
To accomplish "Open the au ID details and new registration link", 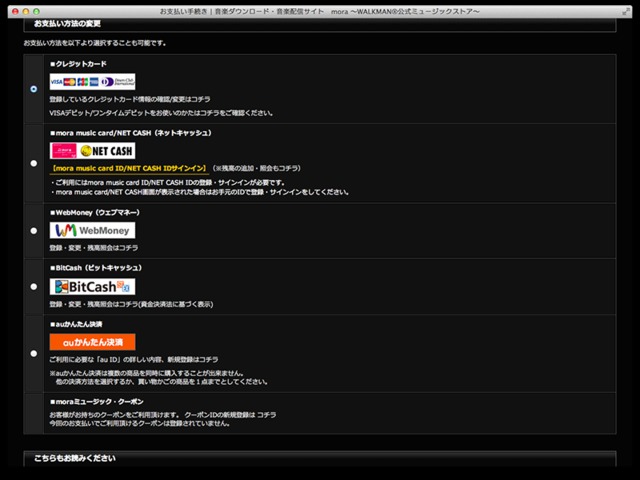I will pos(133,360).
